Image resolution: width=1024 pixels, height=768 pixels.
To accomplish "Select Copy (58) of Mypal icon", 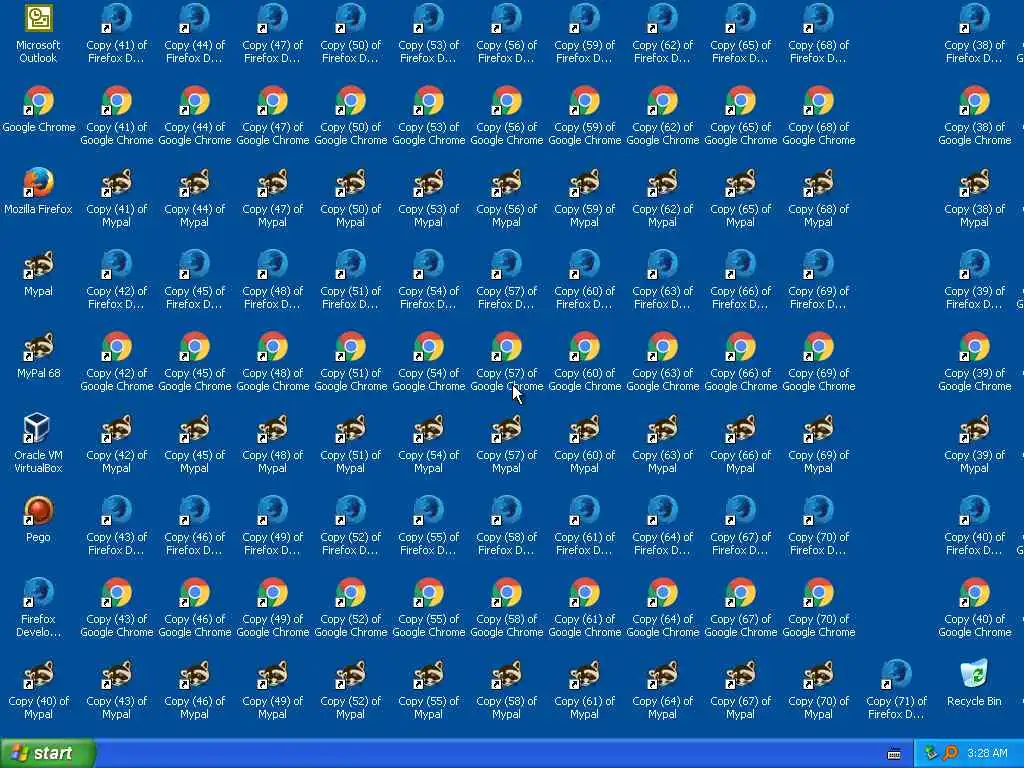I will pos(506,675).
